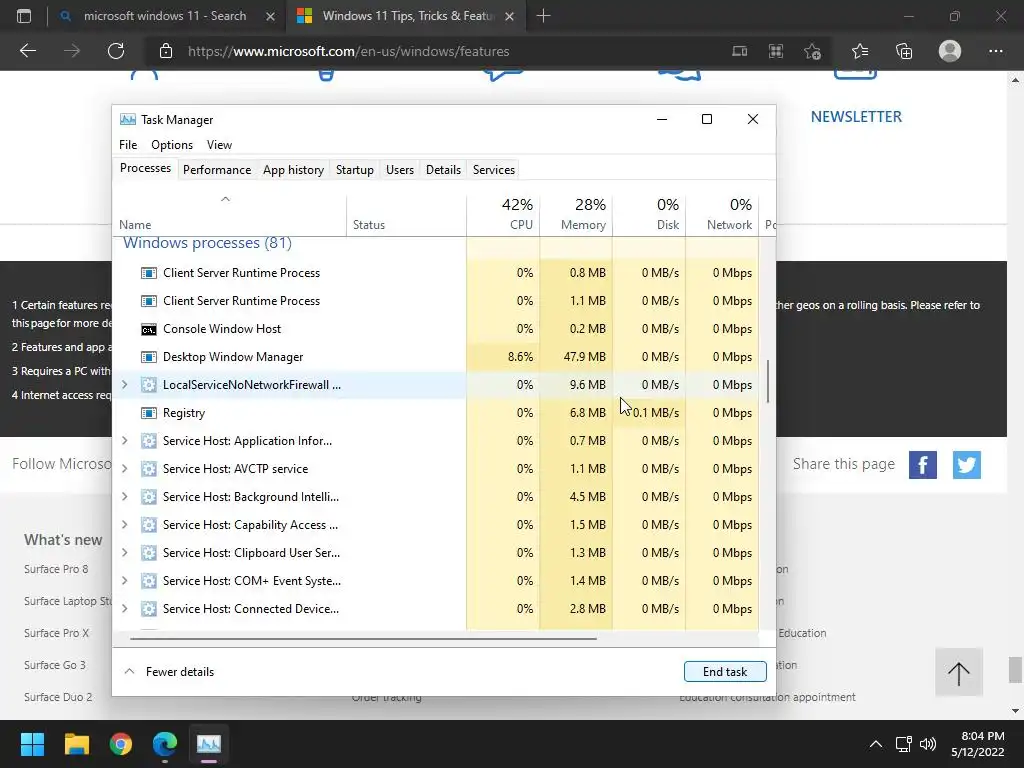1024x768 pixels.
Task: Share page via Facebook icon
Action: pos(923,465)
